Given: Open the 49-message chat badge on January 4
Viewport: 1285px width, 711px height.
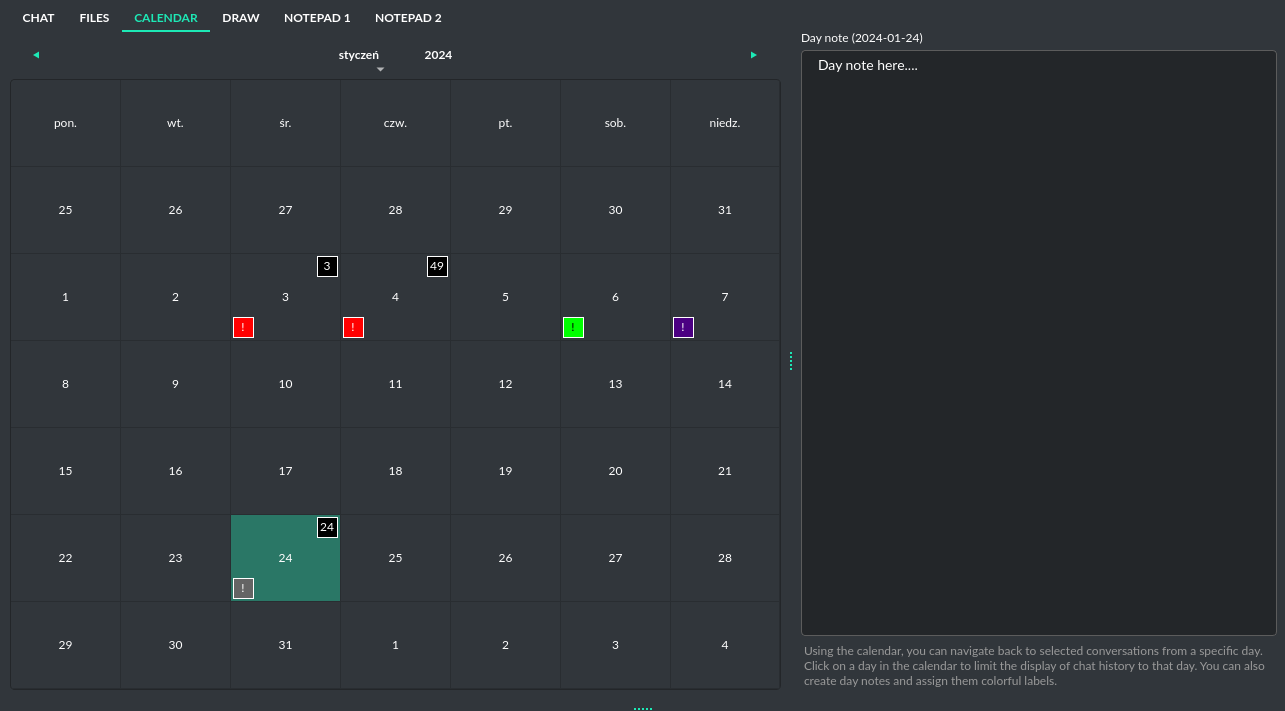Looking at the screenshot, I should point(437,266).
